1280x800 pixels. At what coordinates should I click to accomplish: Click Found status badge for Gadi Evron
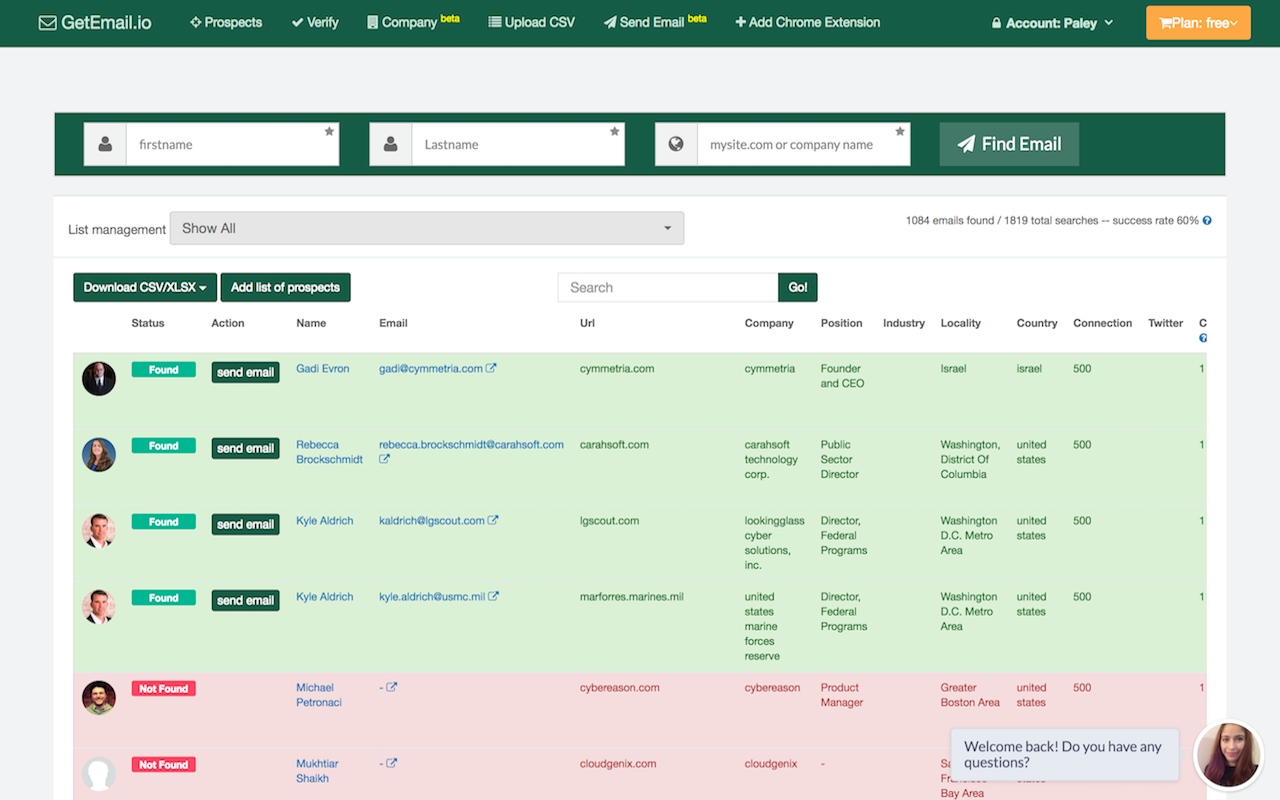click(x=164, y=369)
